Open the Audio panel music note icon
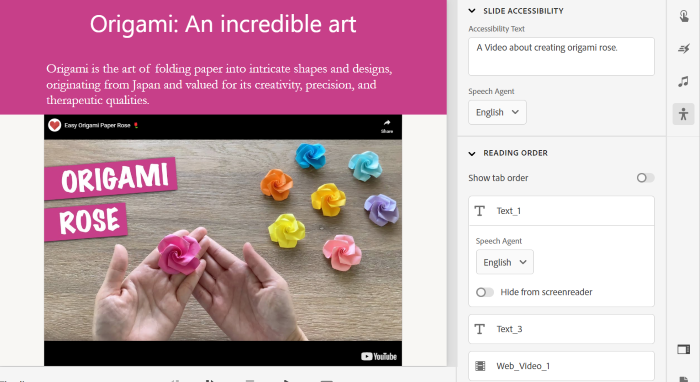The width and height of the screenshot is (700, 382). pyautogui.click(x=683, y=81)
